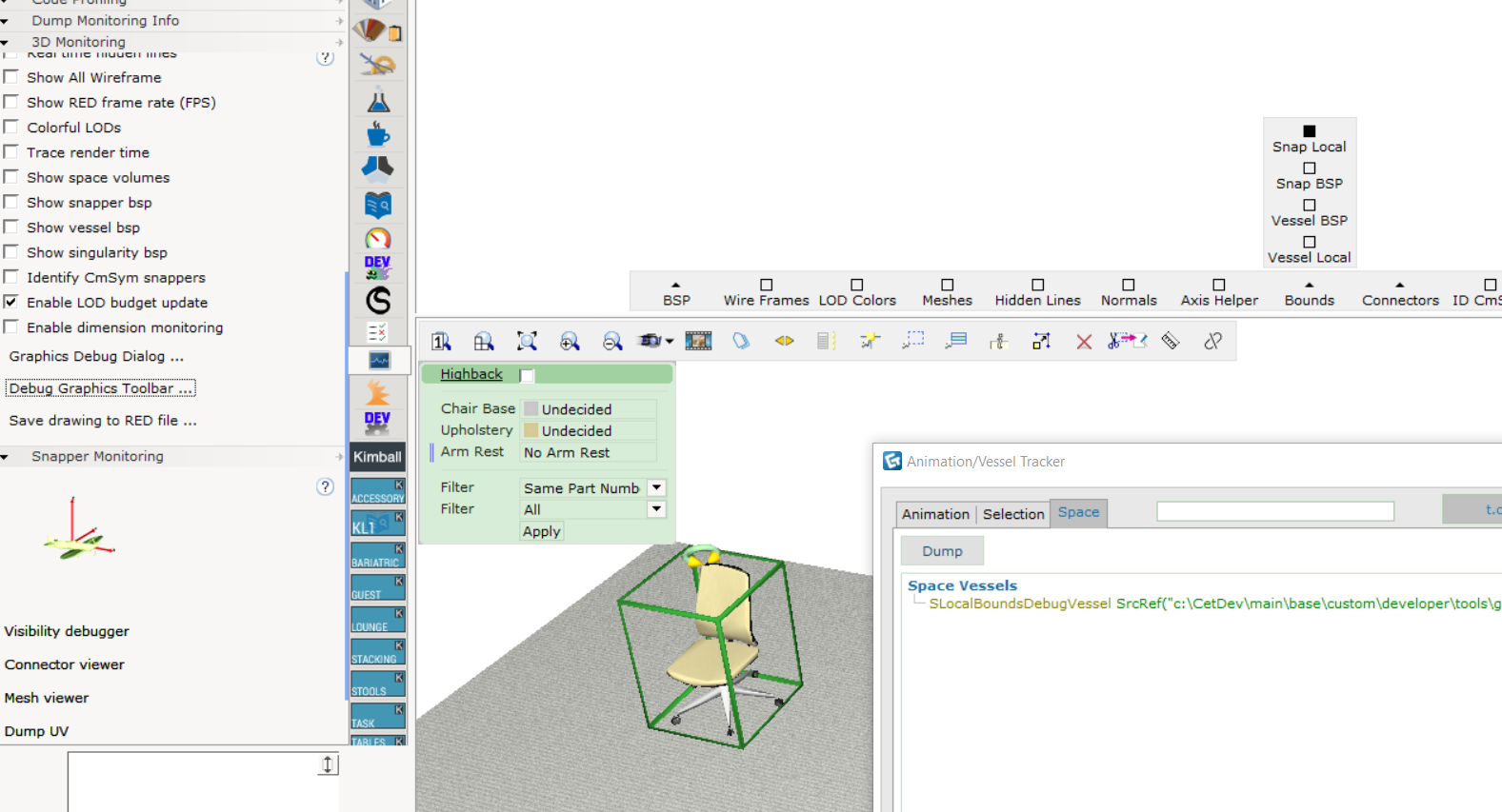Screen dimensions: 1502x812
Task: Select the Kimball catalog tab
Action: [378, 457]
